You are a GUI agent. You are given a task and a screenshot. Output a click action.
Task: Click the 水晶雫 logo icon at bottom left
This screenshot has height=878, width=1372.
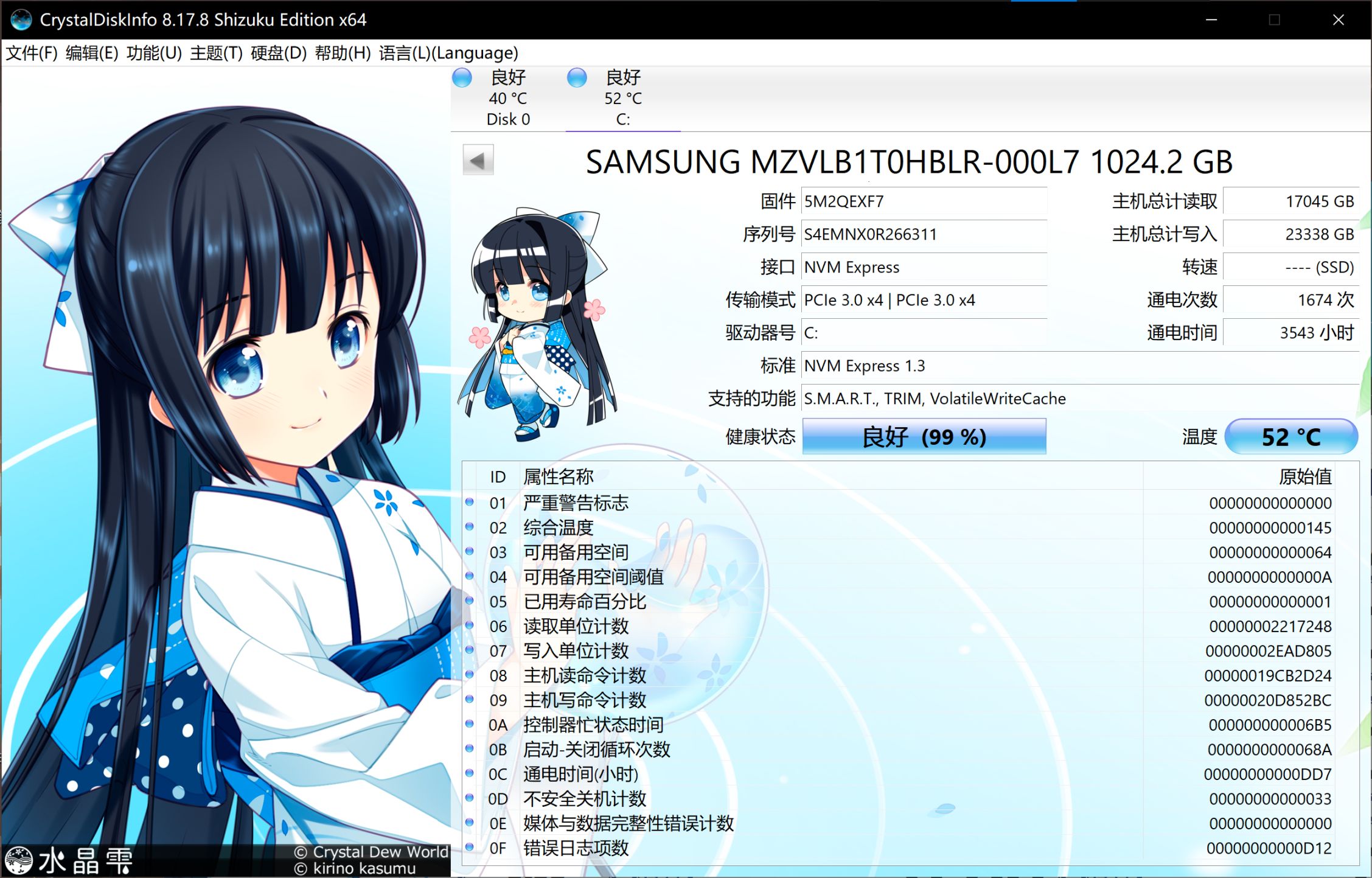click(x=18, y=860)
